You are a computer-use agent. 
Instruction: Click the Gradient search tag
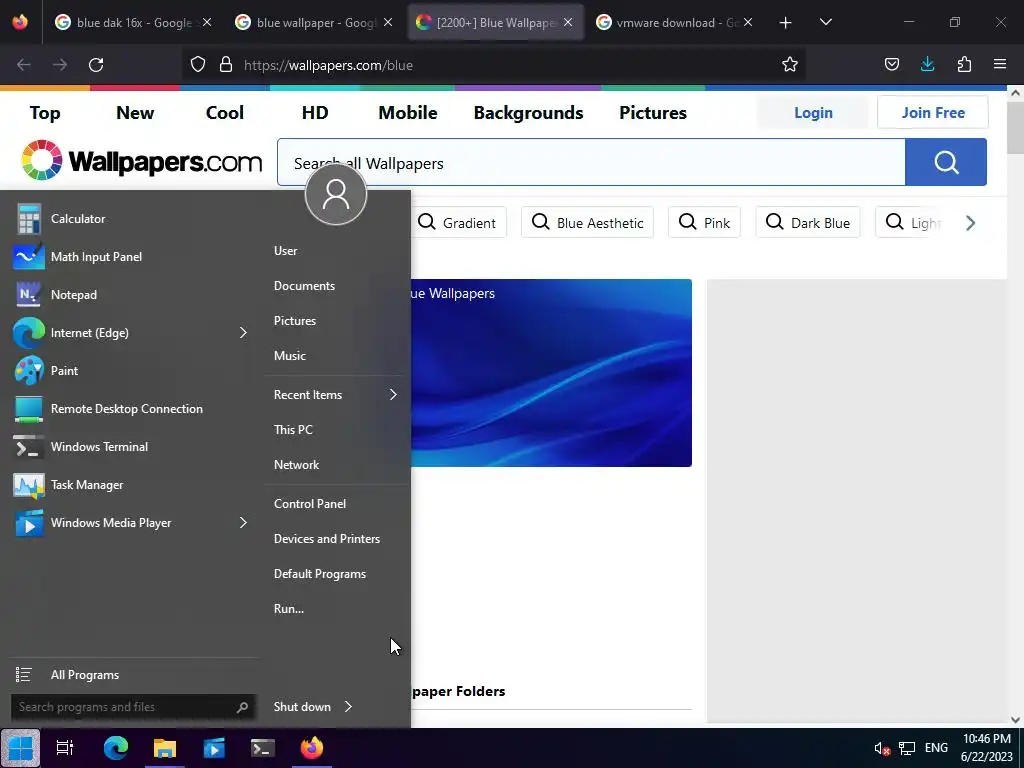pos(458,223)
